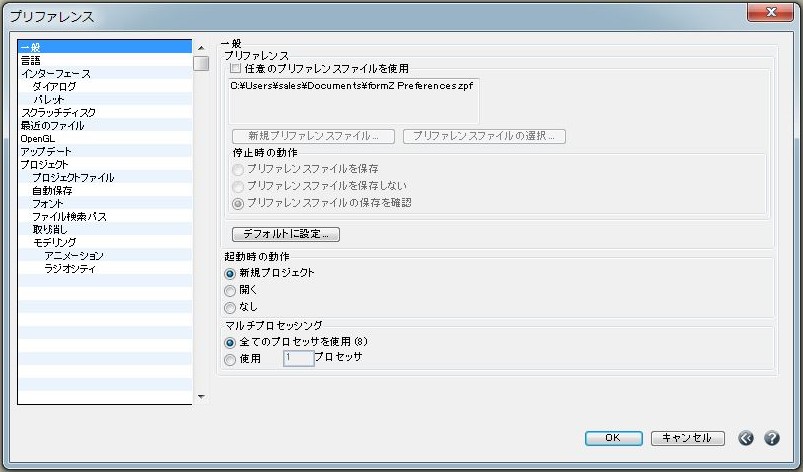The width and height of the screenshot is (803, 472).
Task: Open help with the question mark icon
Action: (x=772, y=438)
